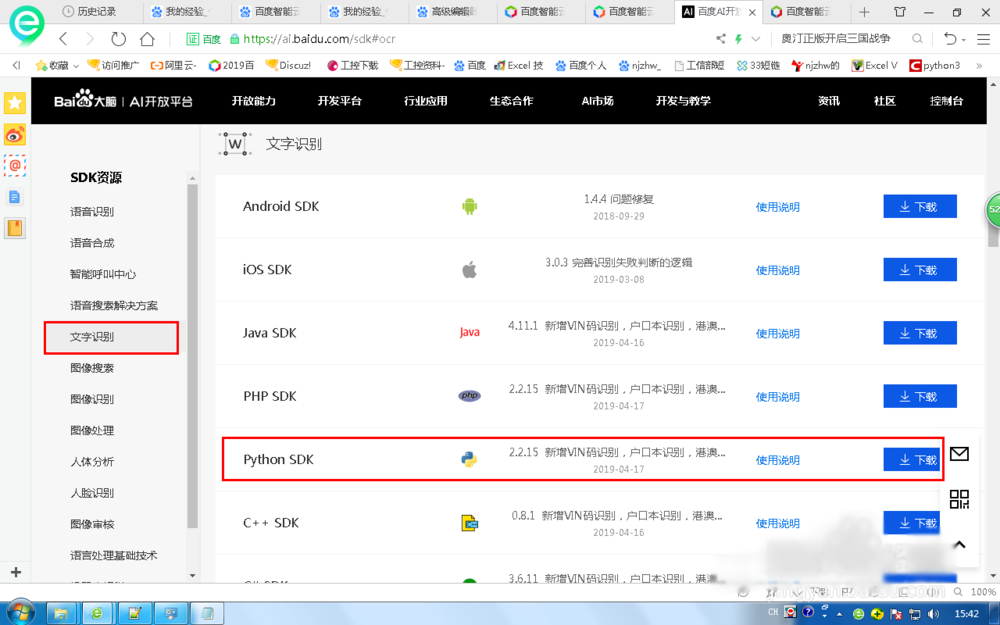Click the PHP logo icon
The height and width of the screenshot is (625, 1000).
coord(469,396)
